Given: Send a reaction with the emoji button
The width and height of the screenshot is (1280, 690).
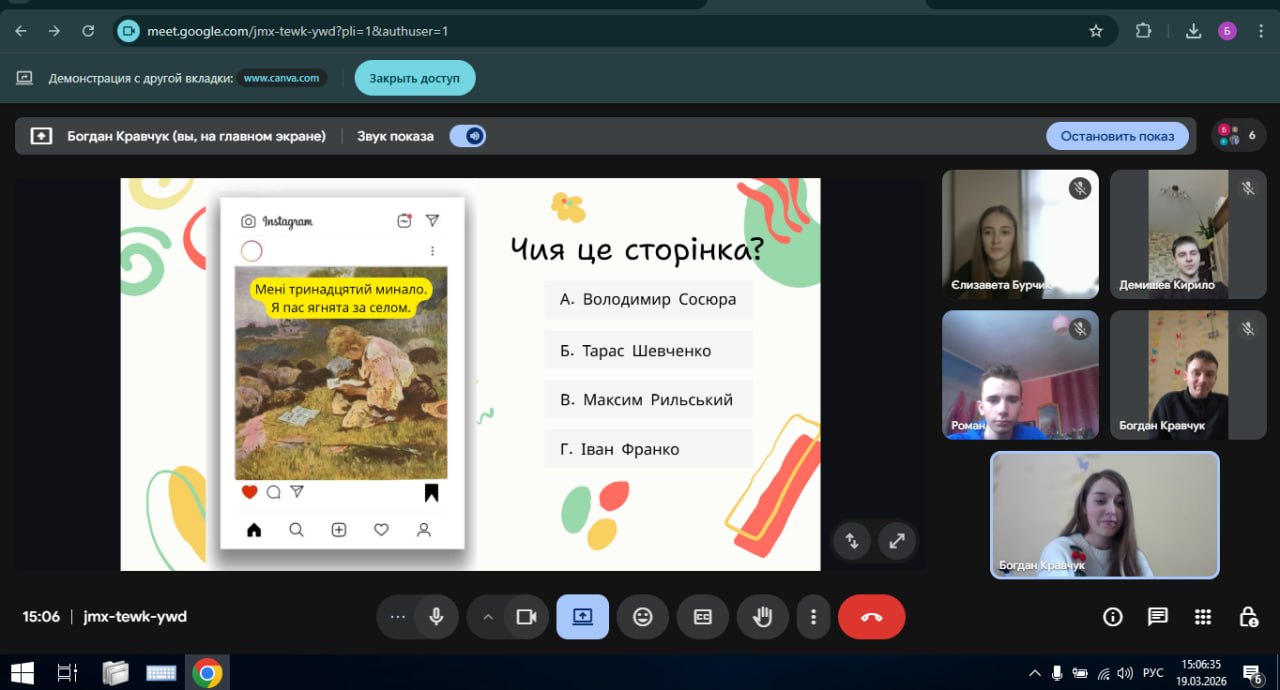Looking at the screenshot, I should [x=642, y=617].
